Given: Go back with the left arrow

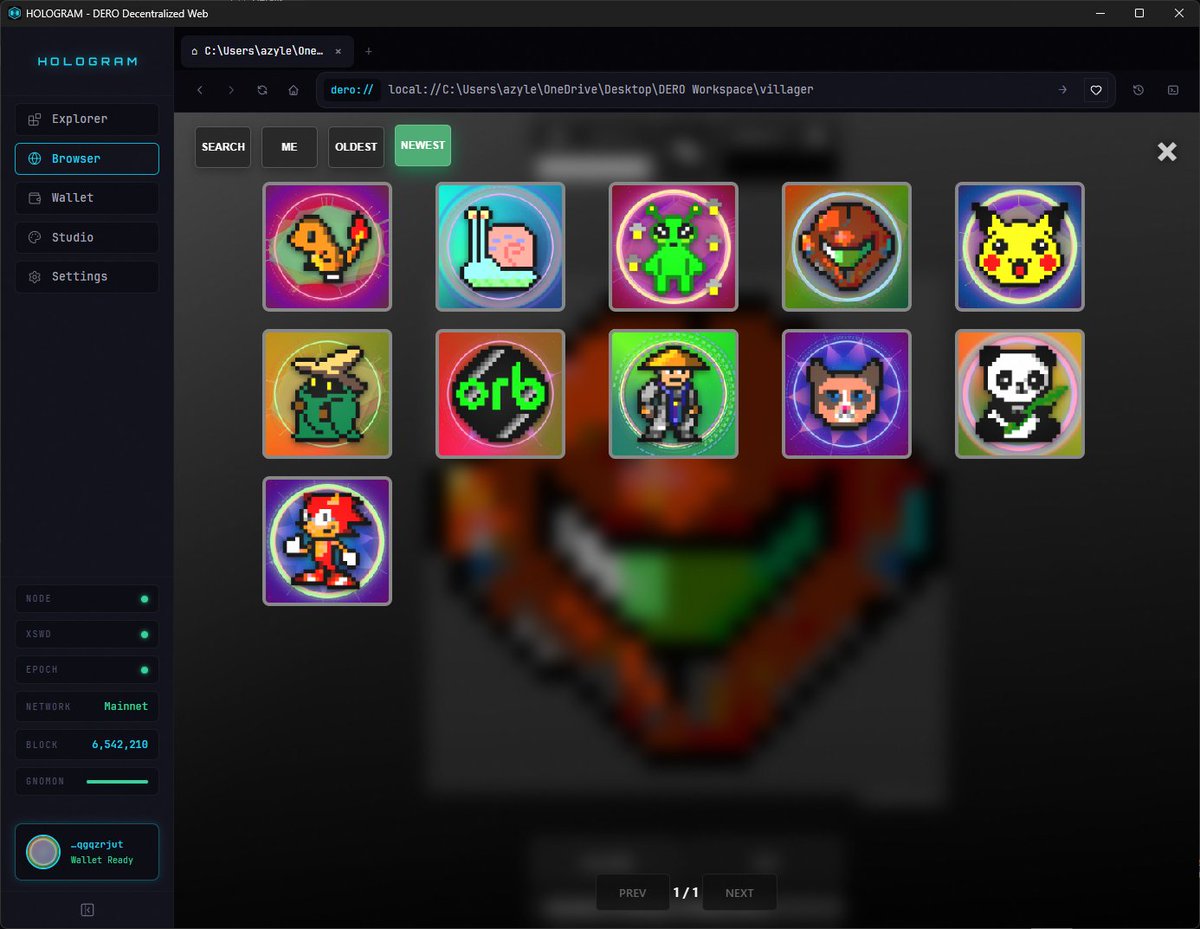Looking at the screenshot, I should (x=200, y=90).
